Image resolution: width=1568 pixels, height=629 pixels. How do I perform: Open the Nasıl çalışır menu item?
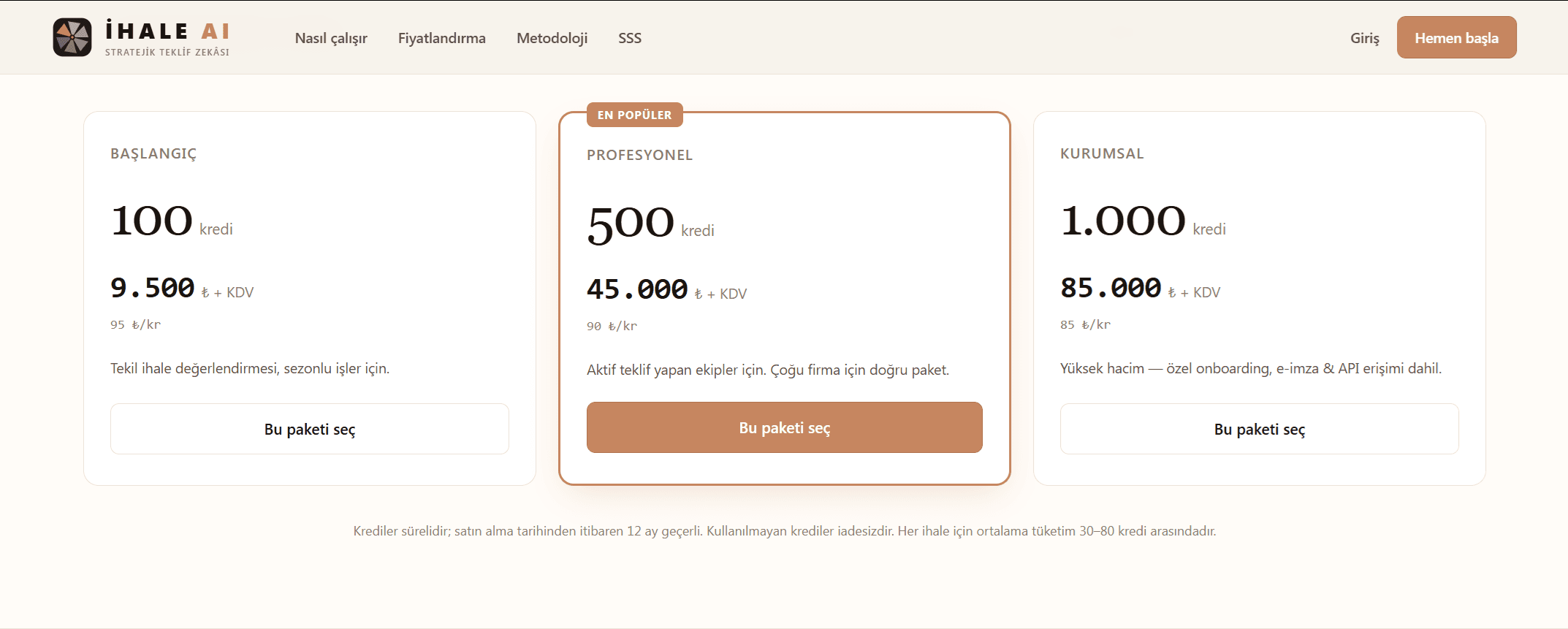coord(331,38)
